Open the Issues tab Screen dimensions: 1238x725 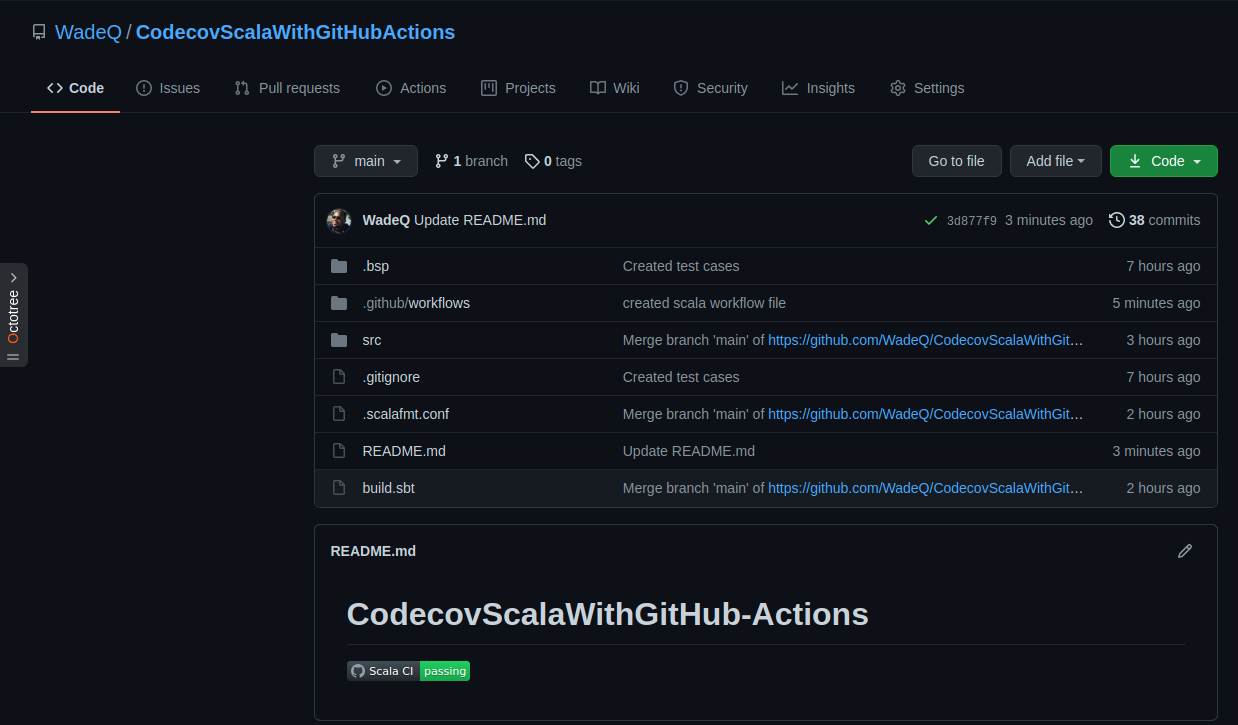point(168,88)
